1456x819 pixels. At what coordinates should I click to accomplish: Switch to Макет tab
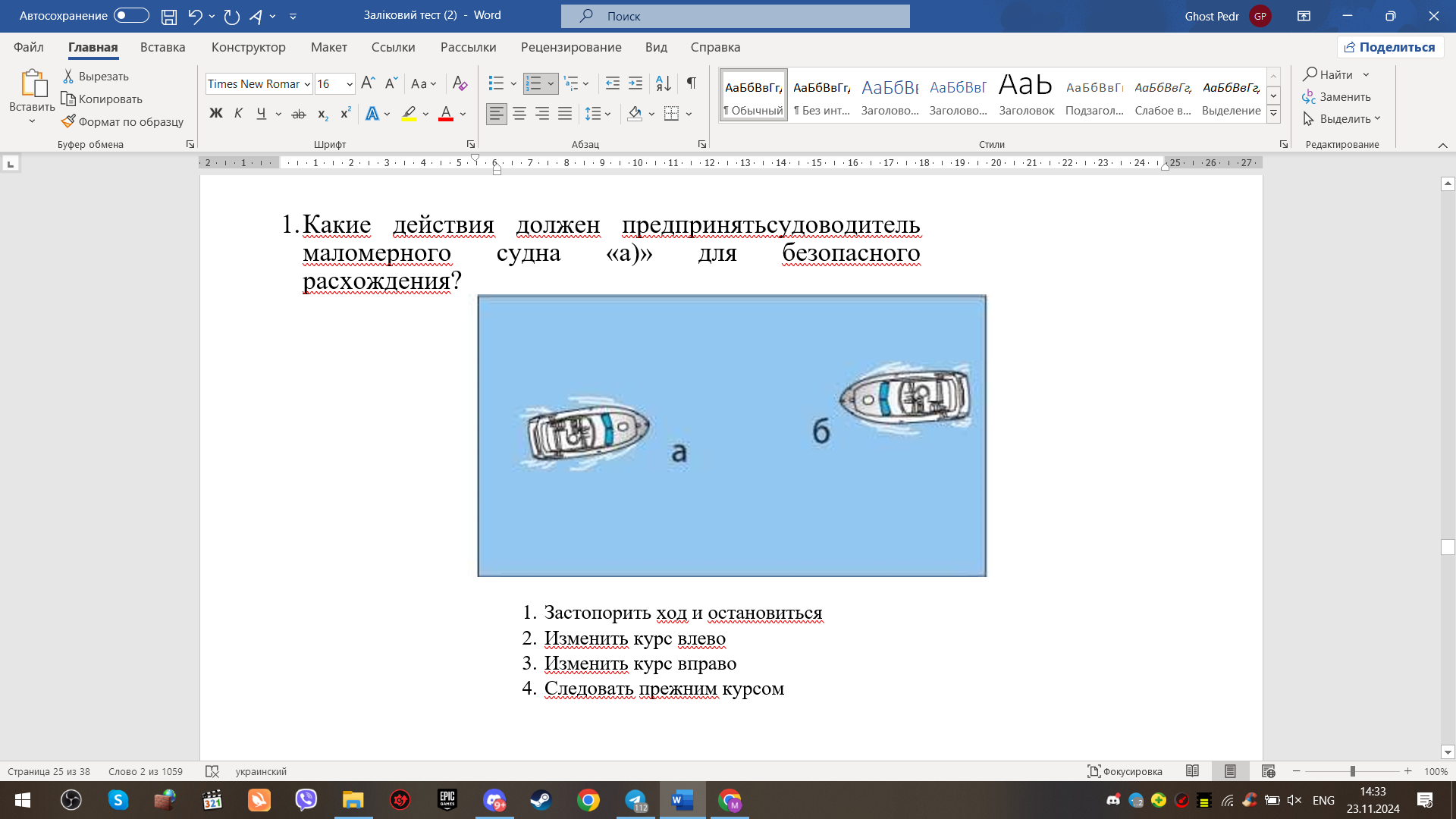point(329,47)
